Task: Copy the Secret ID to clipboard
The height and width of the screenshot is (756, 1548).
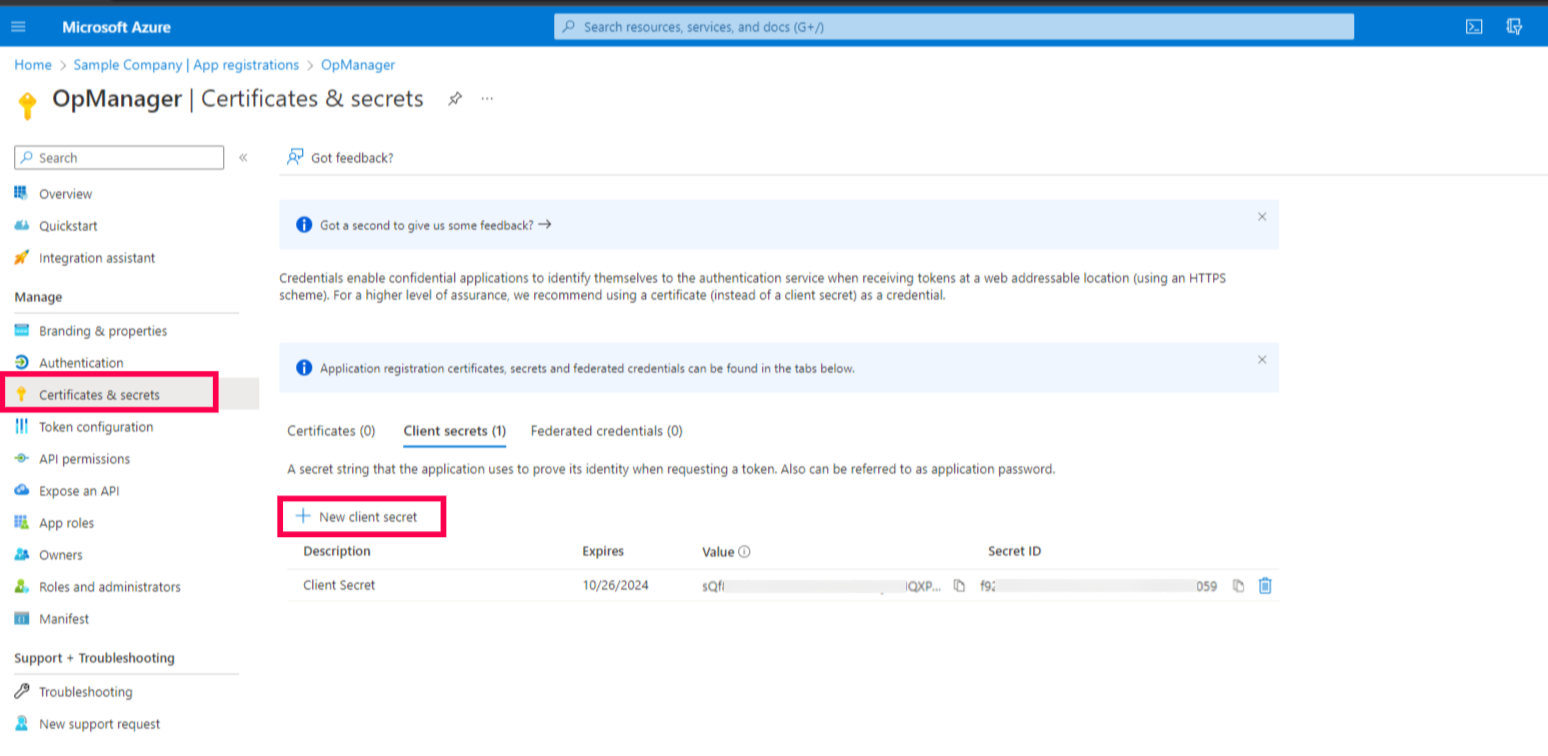Action: [1238, 586]
